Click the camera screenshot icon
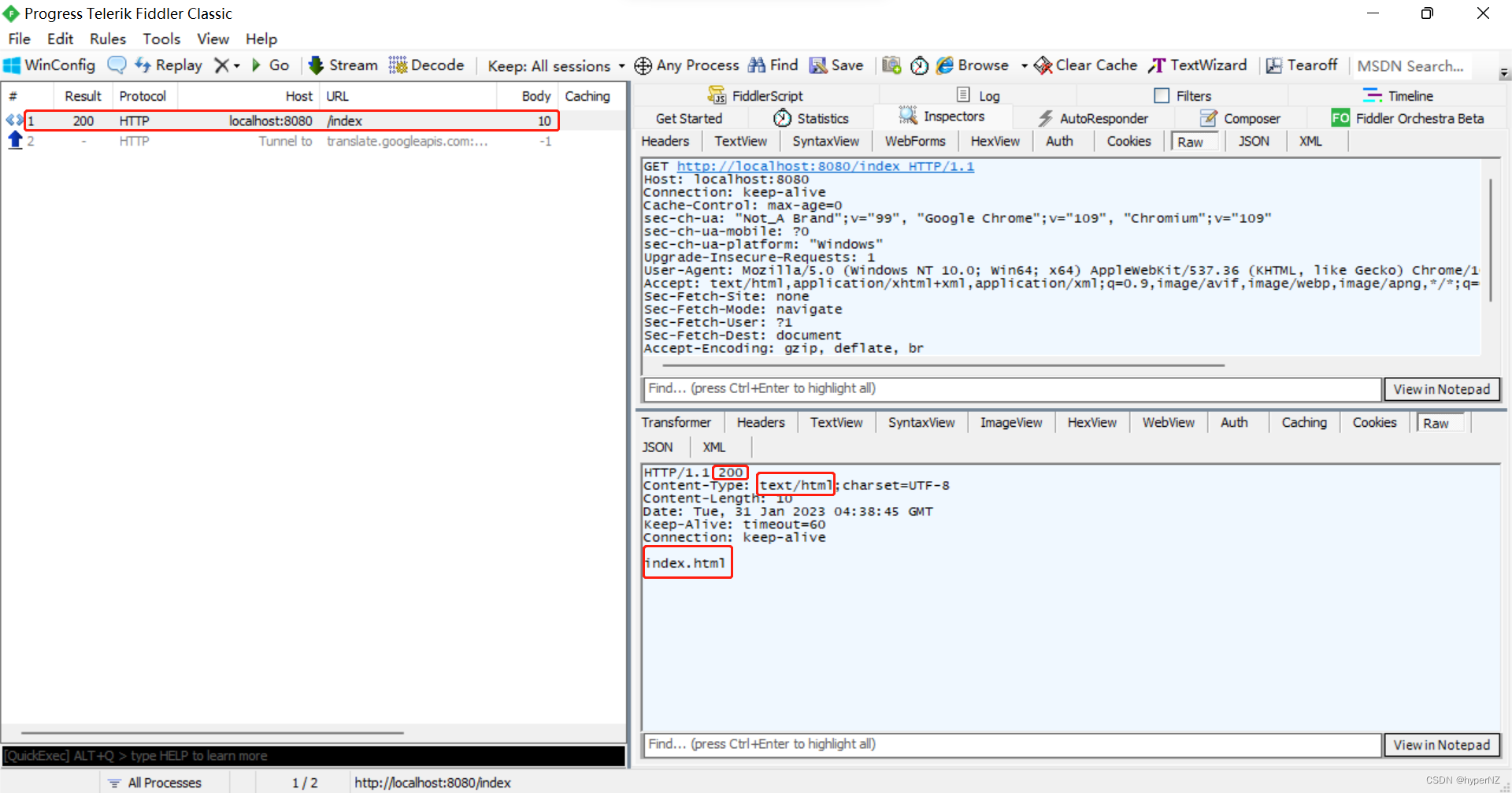 (x=891, y=65)
